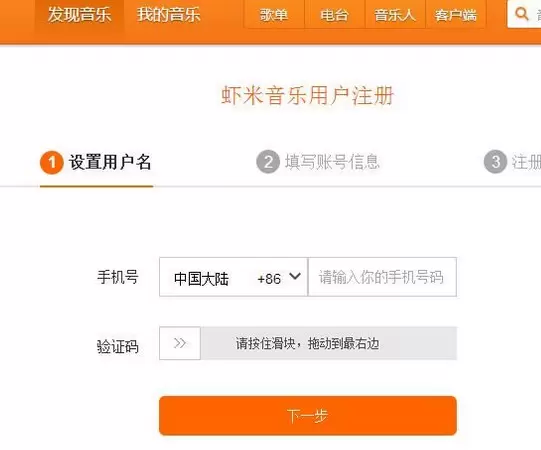Screen dimensions: 541x450
Task: Click the 填写账号信息 step label
Action: point(332,162)
